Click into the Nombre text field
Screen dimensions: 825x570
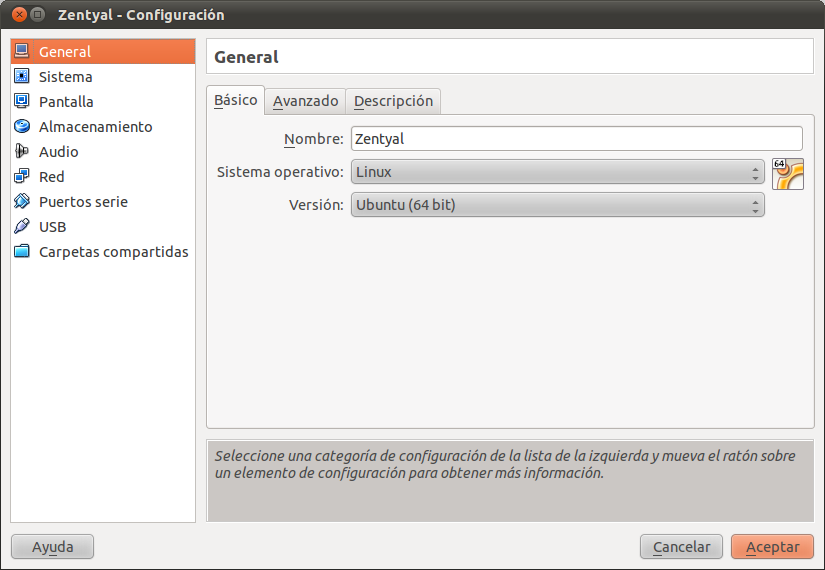click(576, 139)
